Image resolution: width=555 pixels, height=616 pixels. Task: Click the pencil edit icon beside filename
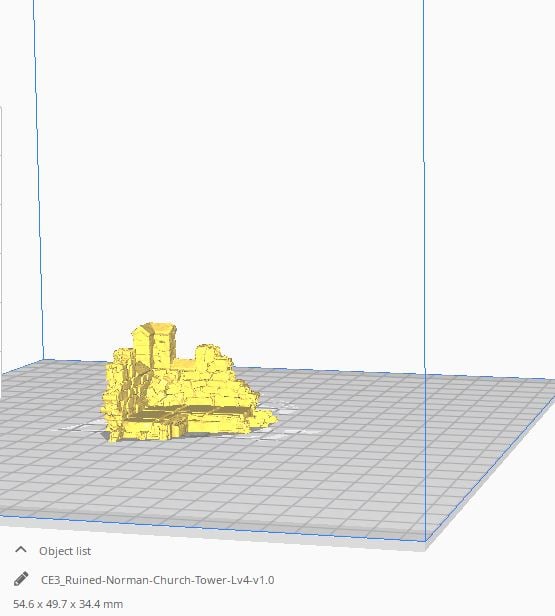click(21, 579)
